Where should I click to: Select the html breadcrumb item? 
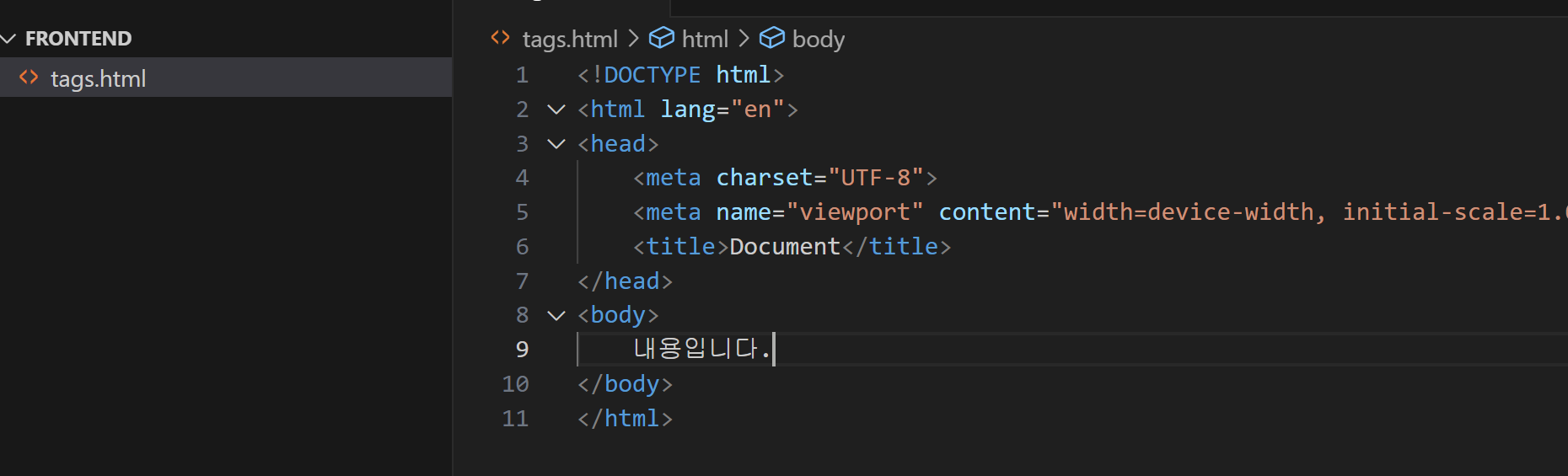[x=705, y=39]
